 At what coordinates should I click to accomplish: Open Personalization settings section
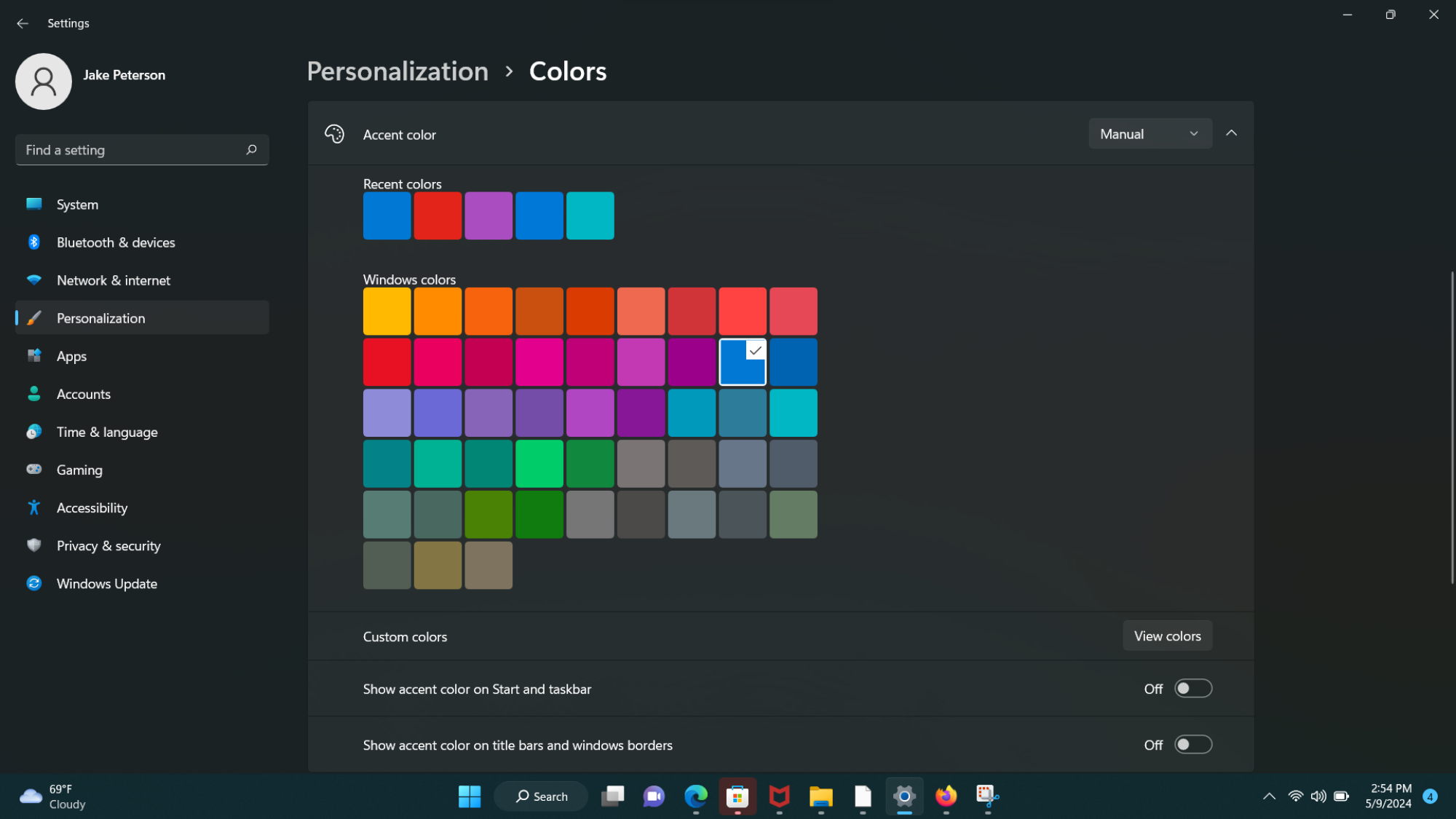point(100,317)
